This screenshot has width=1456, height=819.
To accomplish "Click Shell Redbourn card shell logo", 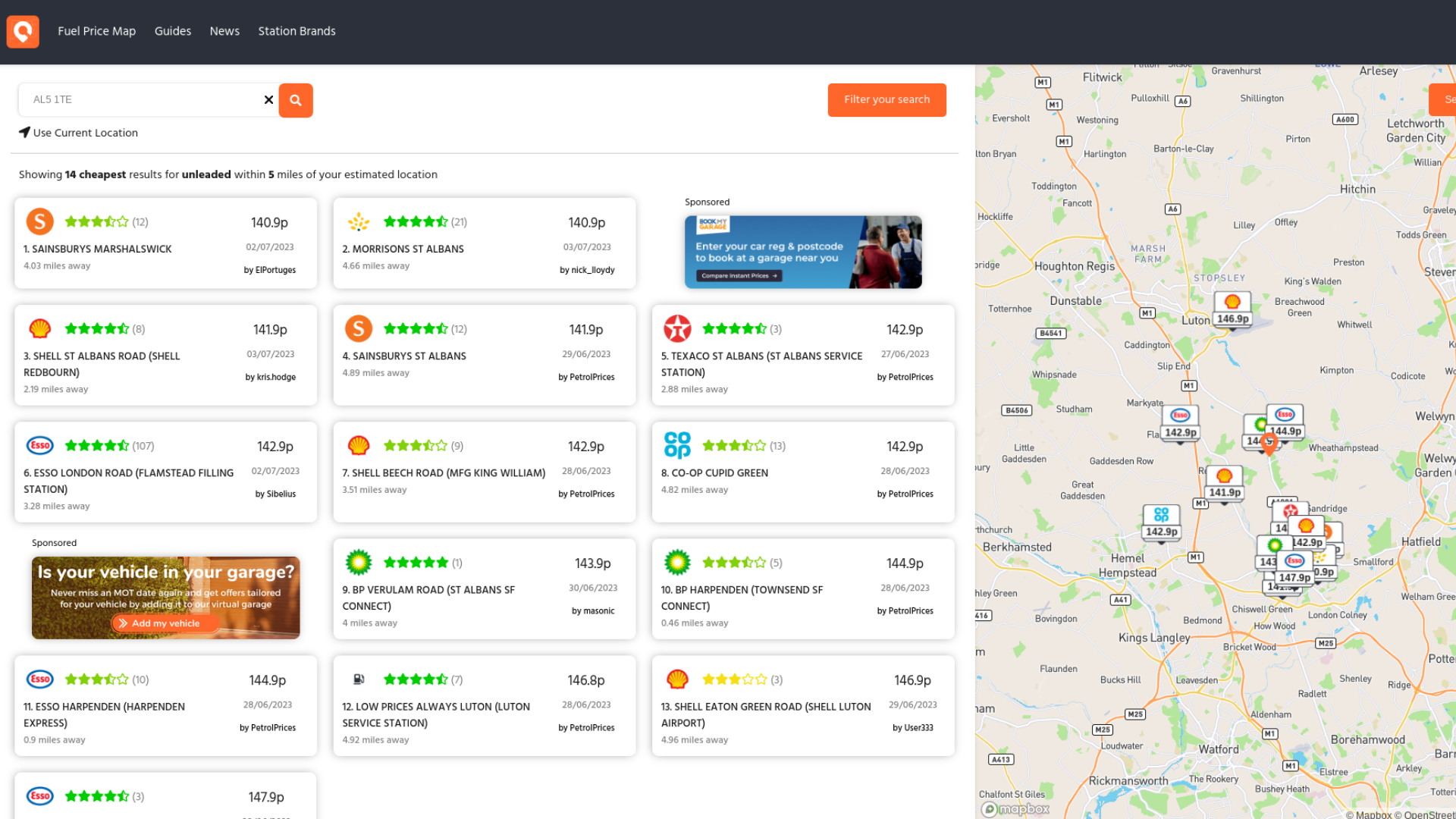I will click(x=40, y=328).
